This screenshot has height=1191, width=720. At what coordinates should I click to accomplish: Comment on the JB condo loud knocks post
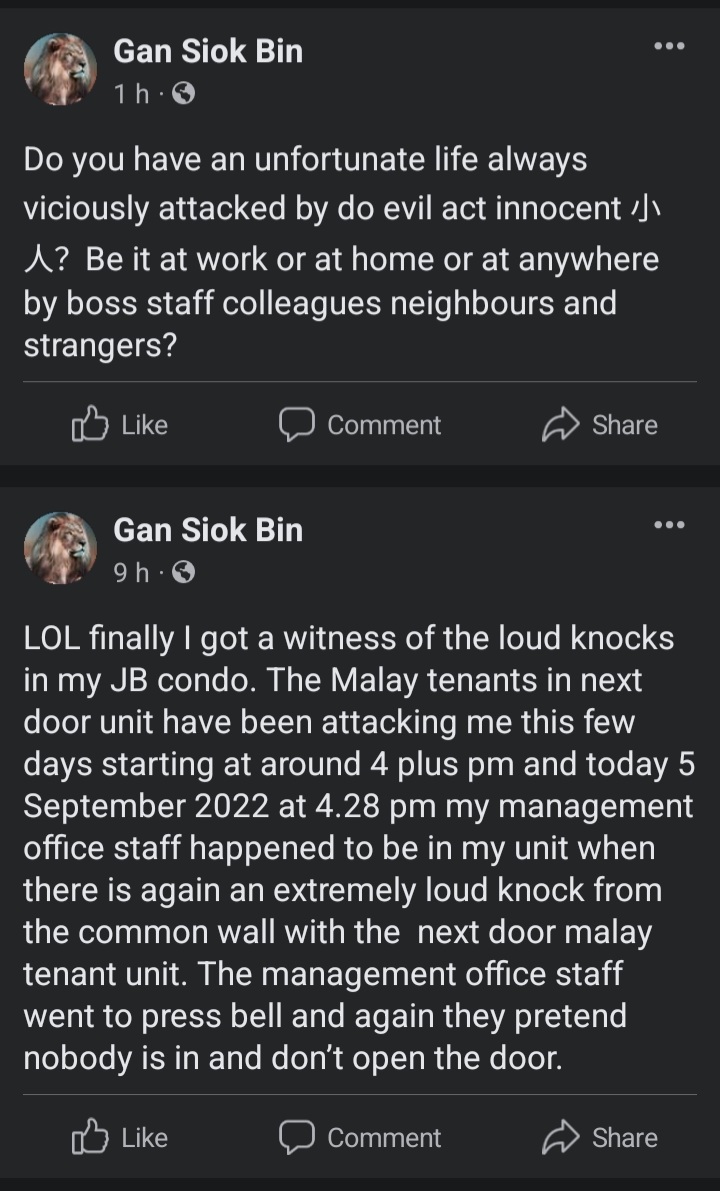tap(360, 1138)
